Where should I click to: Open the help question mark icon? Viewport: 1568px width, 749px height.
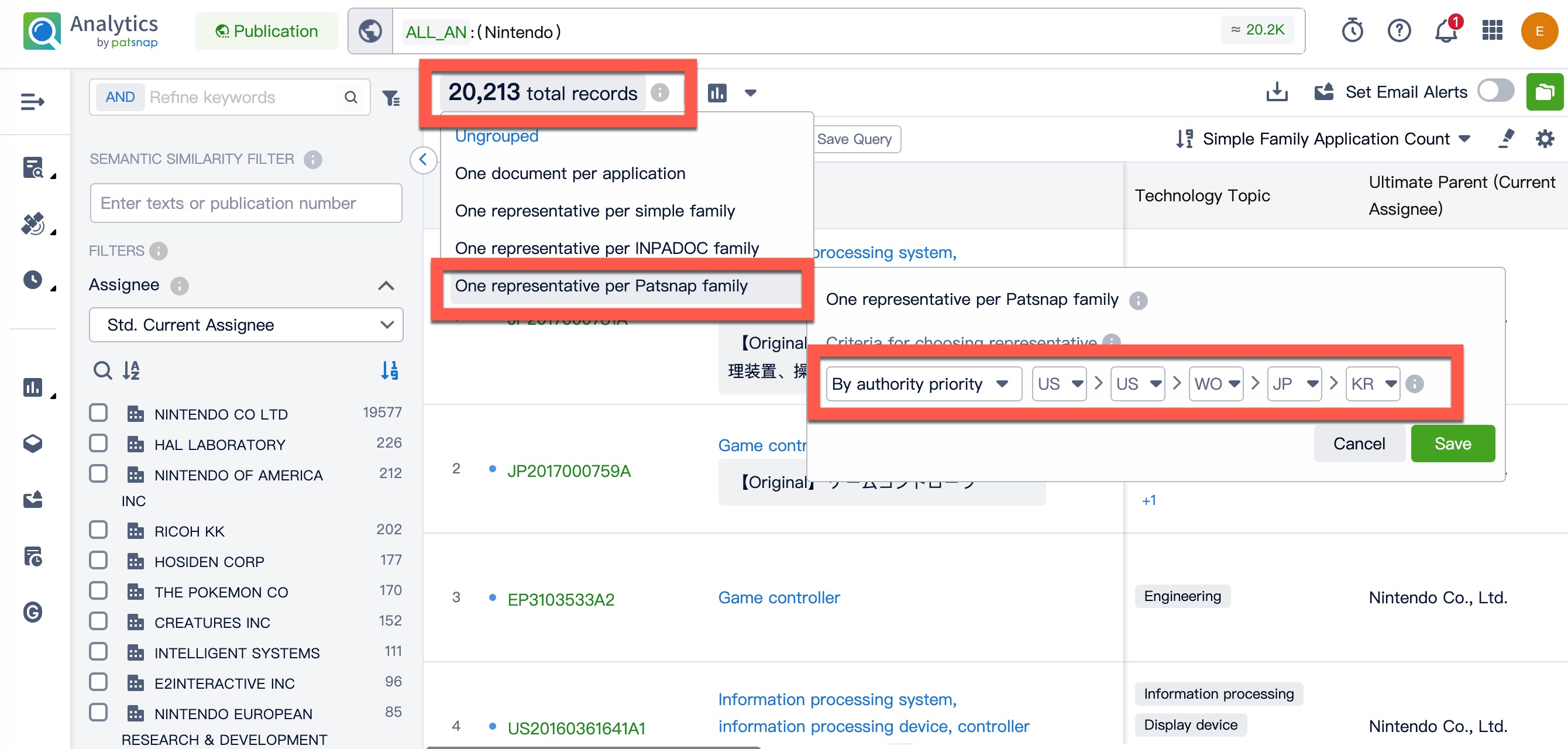pos(1399,30)
